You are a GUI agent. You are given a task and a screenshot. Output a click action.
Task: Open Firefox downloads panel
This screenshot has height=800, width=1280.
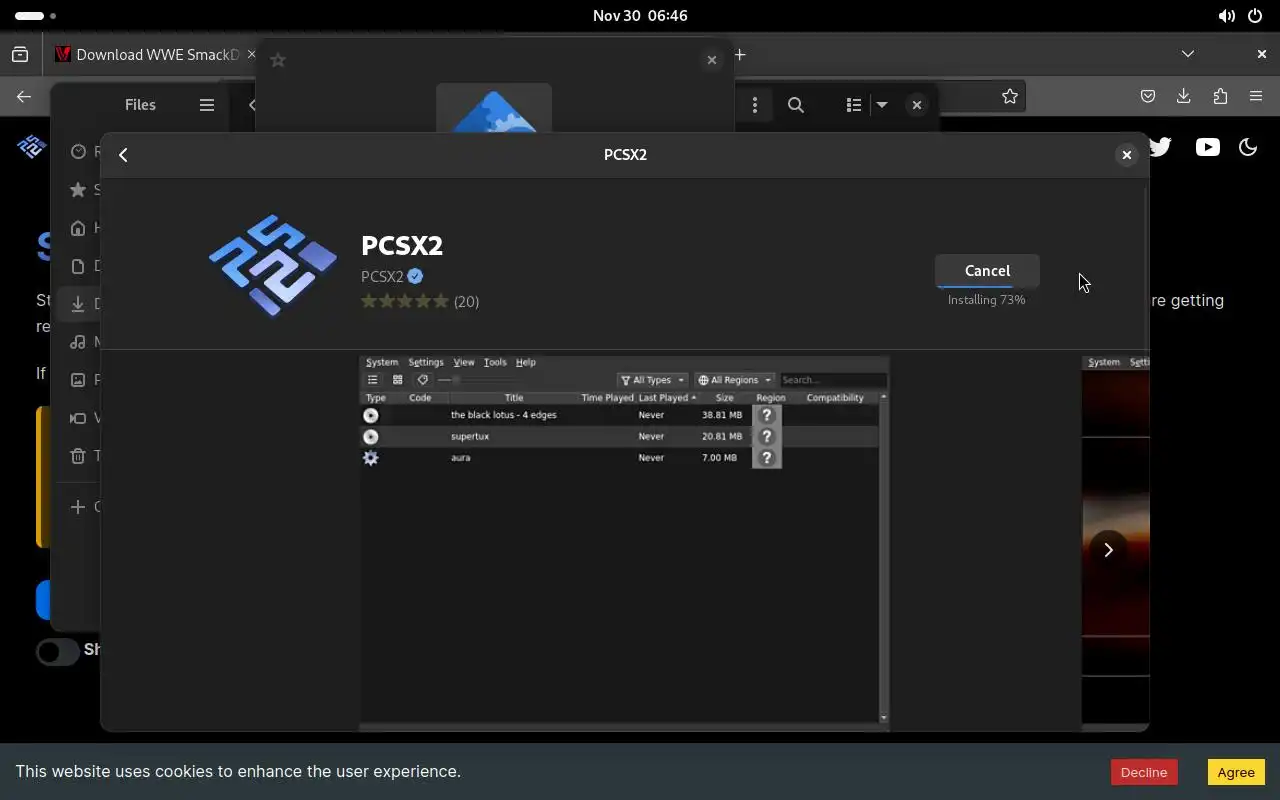pyautogui.click(x=1184, y=96)
